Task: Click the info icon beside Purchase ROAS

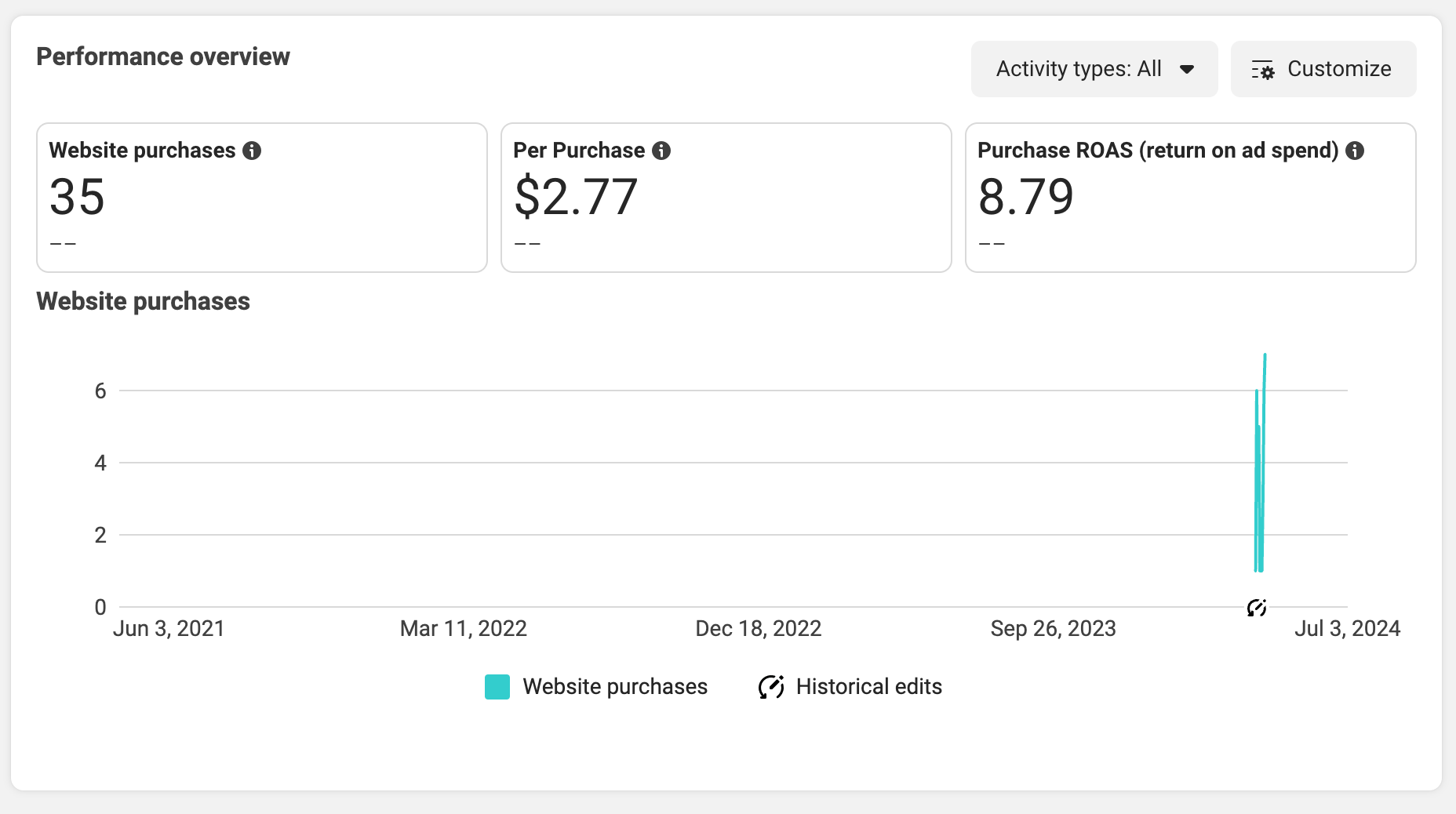Action: [x=1355, y=151]
